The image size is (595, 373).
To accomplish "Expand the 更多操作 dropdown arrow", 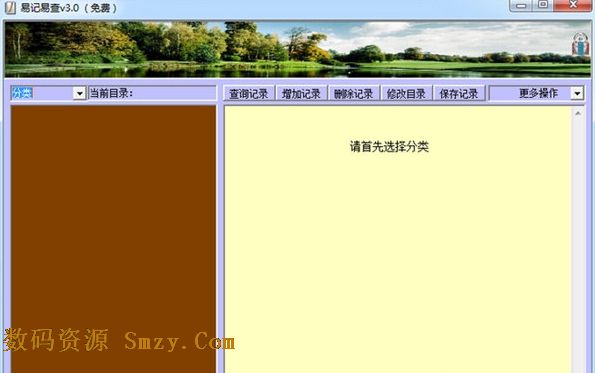I will (577, 93).
